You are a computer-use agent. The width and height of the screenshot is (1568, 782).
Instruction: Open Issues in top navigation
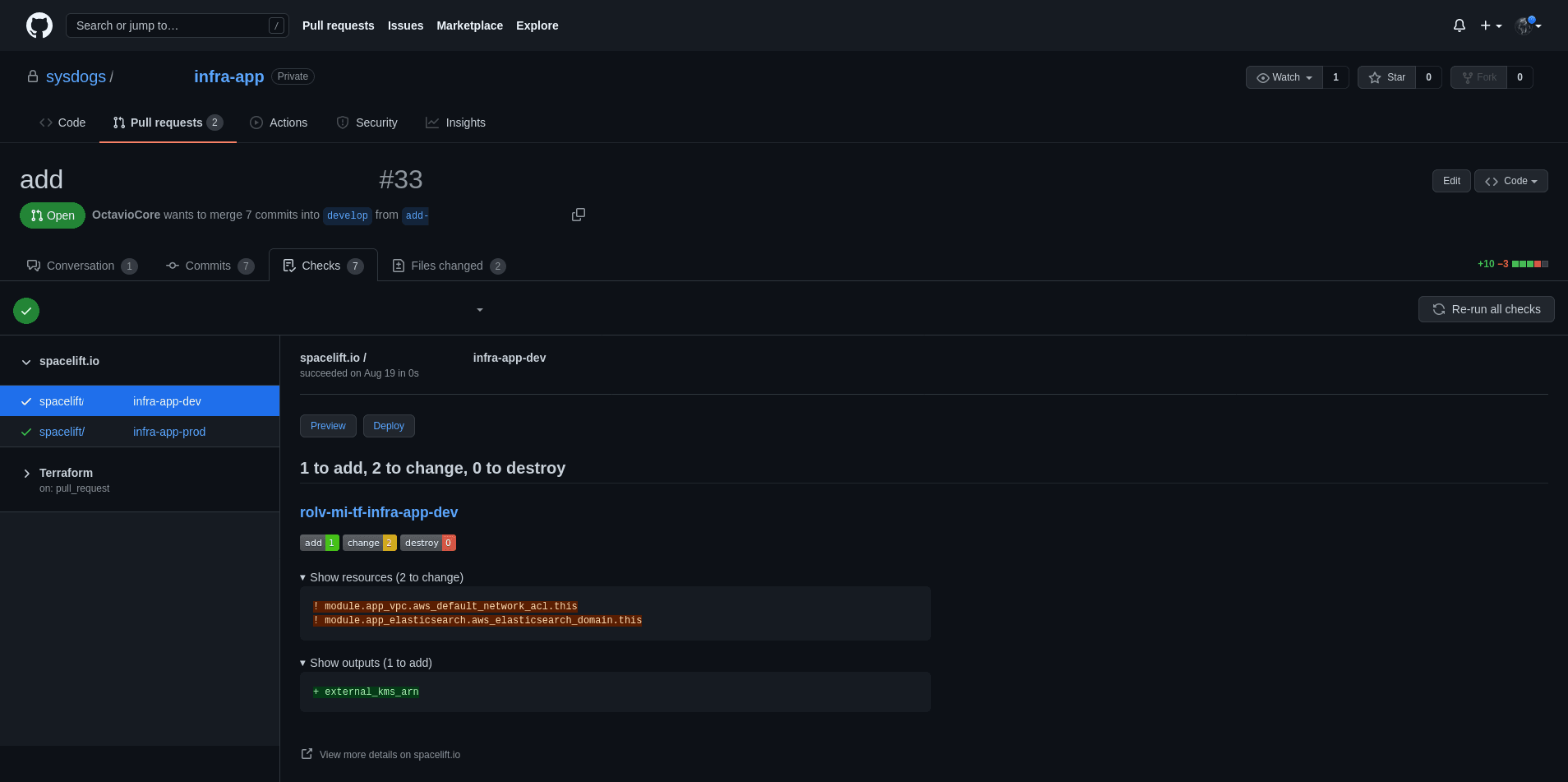(x=405, y=25)
